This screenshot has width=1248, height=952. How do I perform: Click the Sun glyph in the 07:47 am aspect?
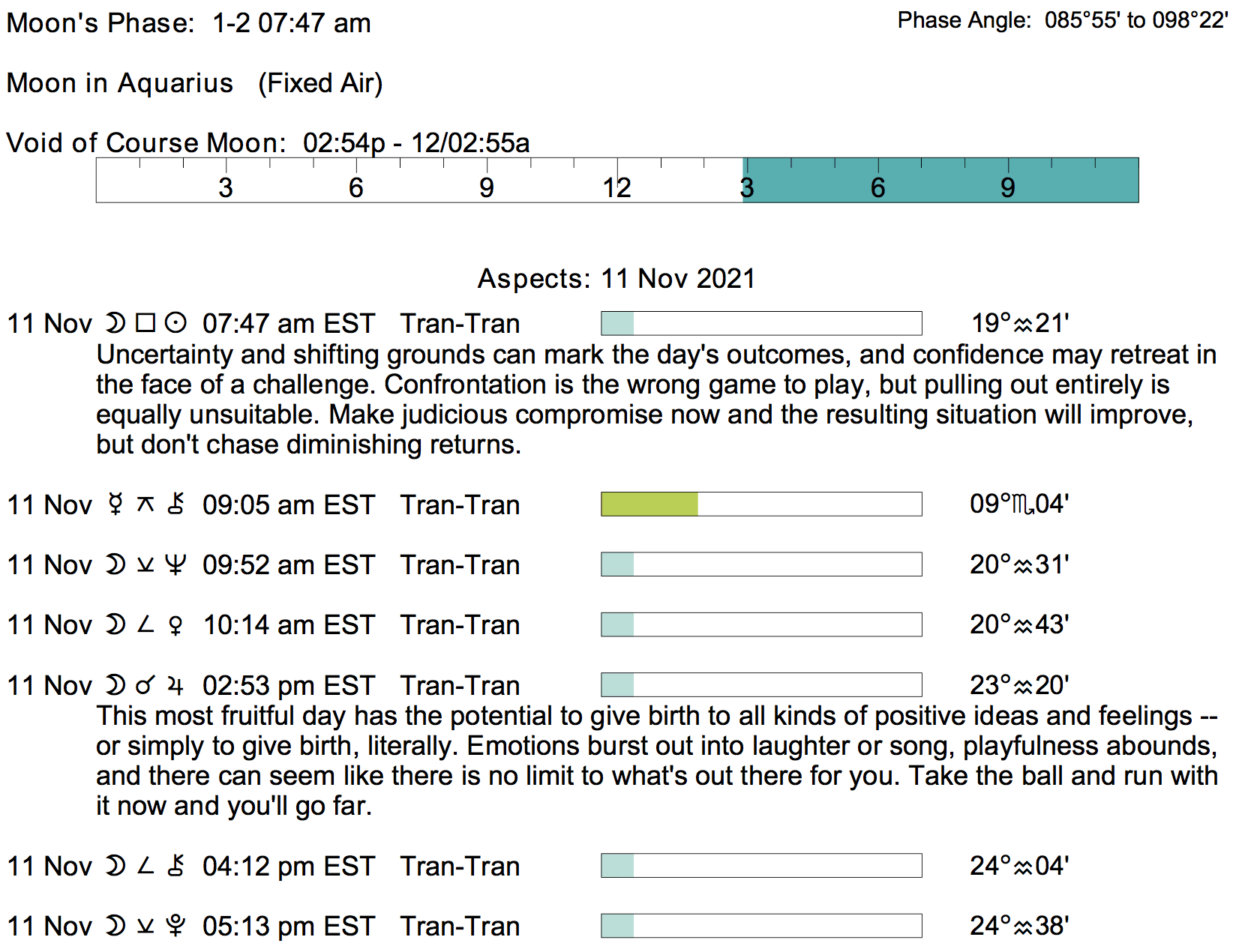click(x=175, y=323)
